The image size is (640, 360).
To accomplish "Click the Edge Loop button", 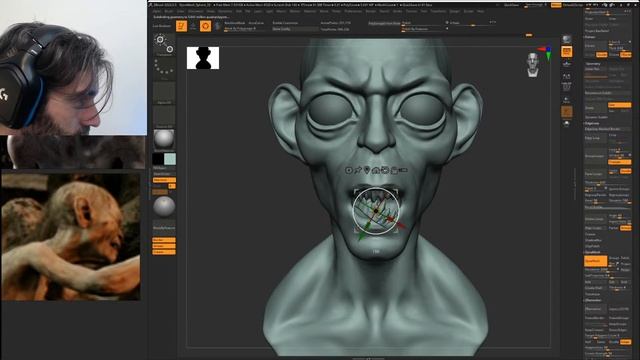I will tap(596, 138).
